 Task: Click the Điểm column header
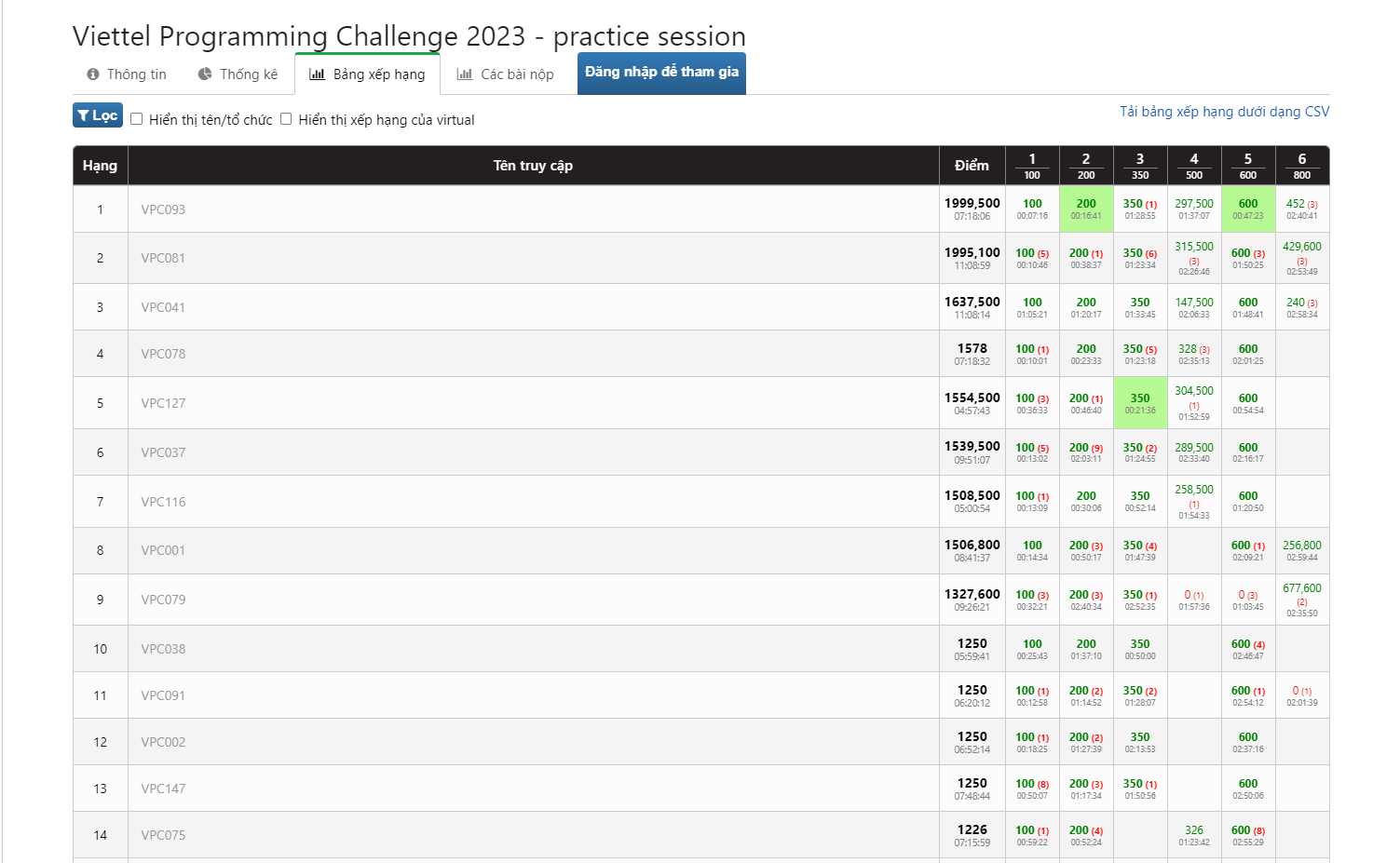[x=972, y=166]
